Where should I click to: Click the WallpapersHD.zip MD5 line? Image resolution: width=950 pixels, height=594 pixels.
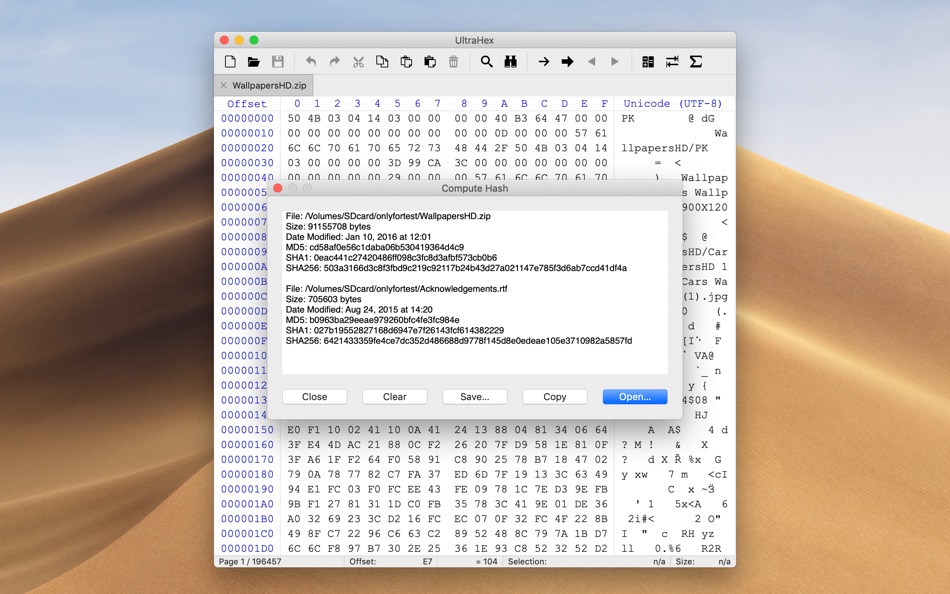(374, 247)
